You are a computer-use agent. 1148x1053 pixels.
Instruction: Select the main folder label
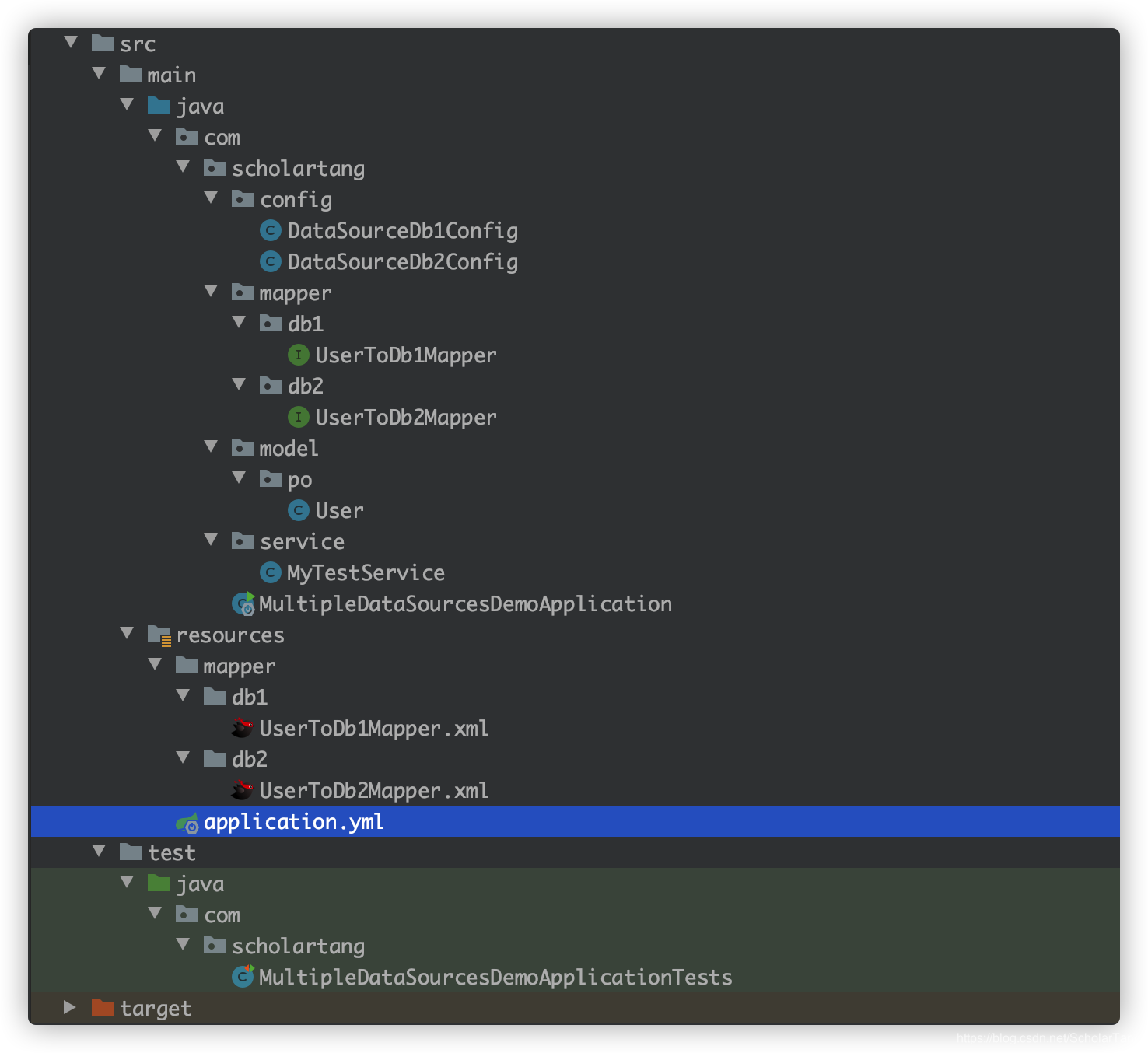click(x=172, y=75)
